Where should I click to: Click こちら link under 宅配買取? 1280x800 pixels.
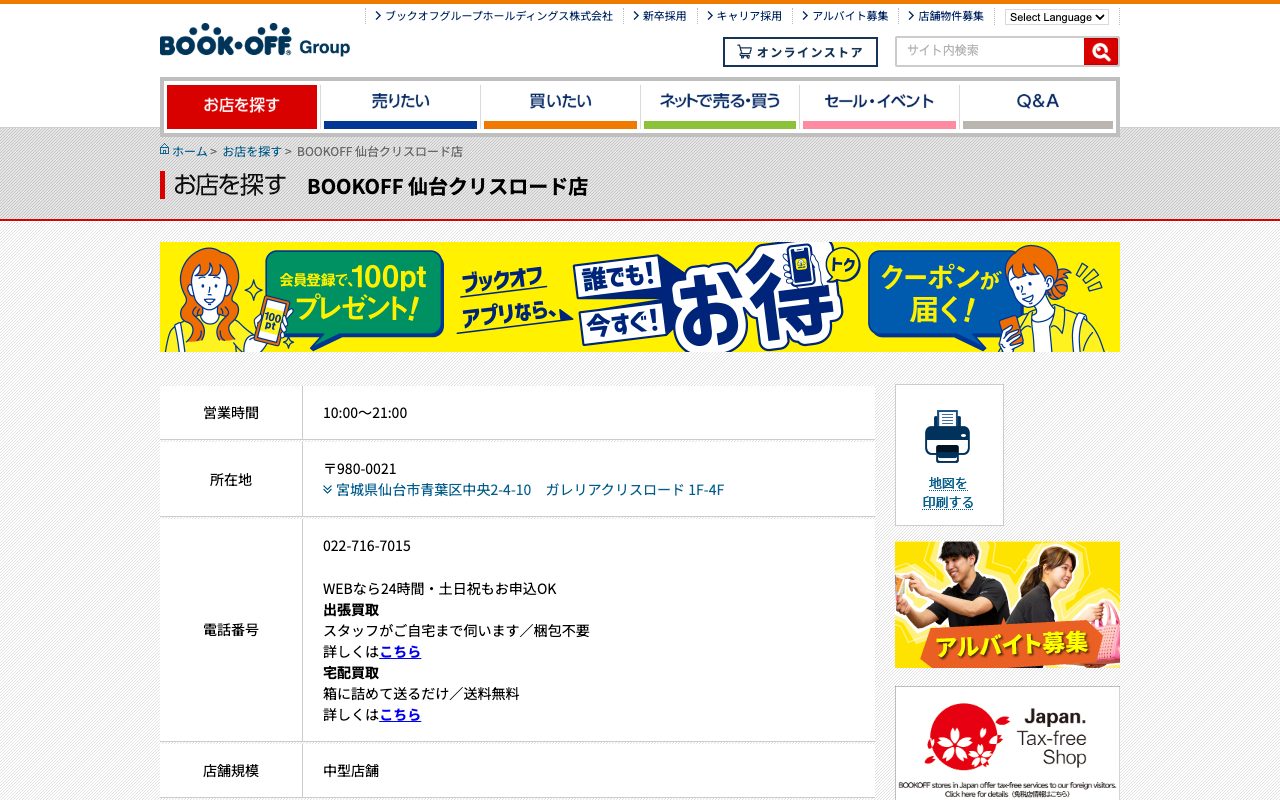tap(400, 714)
